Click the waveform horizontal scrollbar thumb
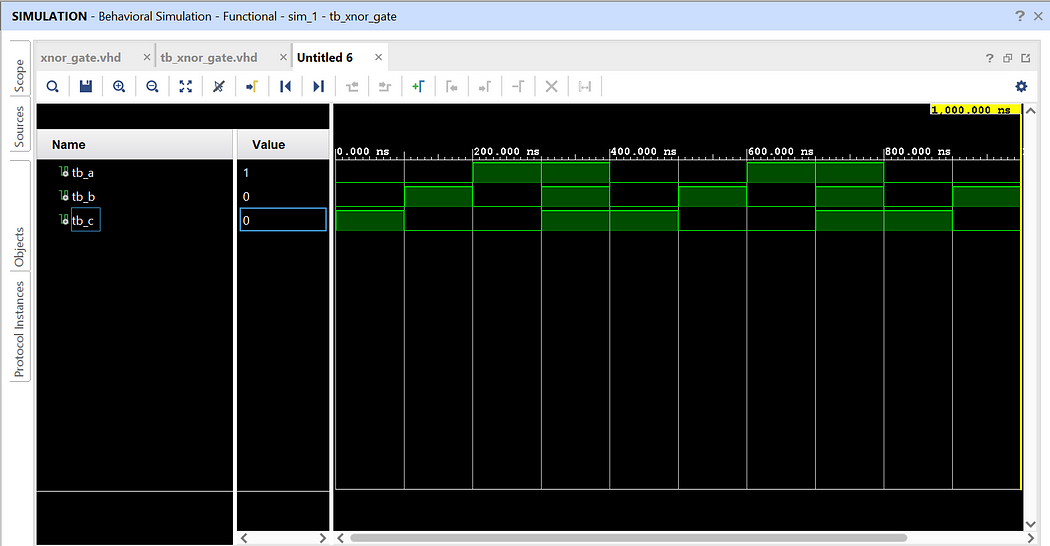Screen dimensions: 1050x546 point(628,538)
